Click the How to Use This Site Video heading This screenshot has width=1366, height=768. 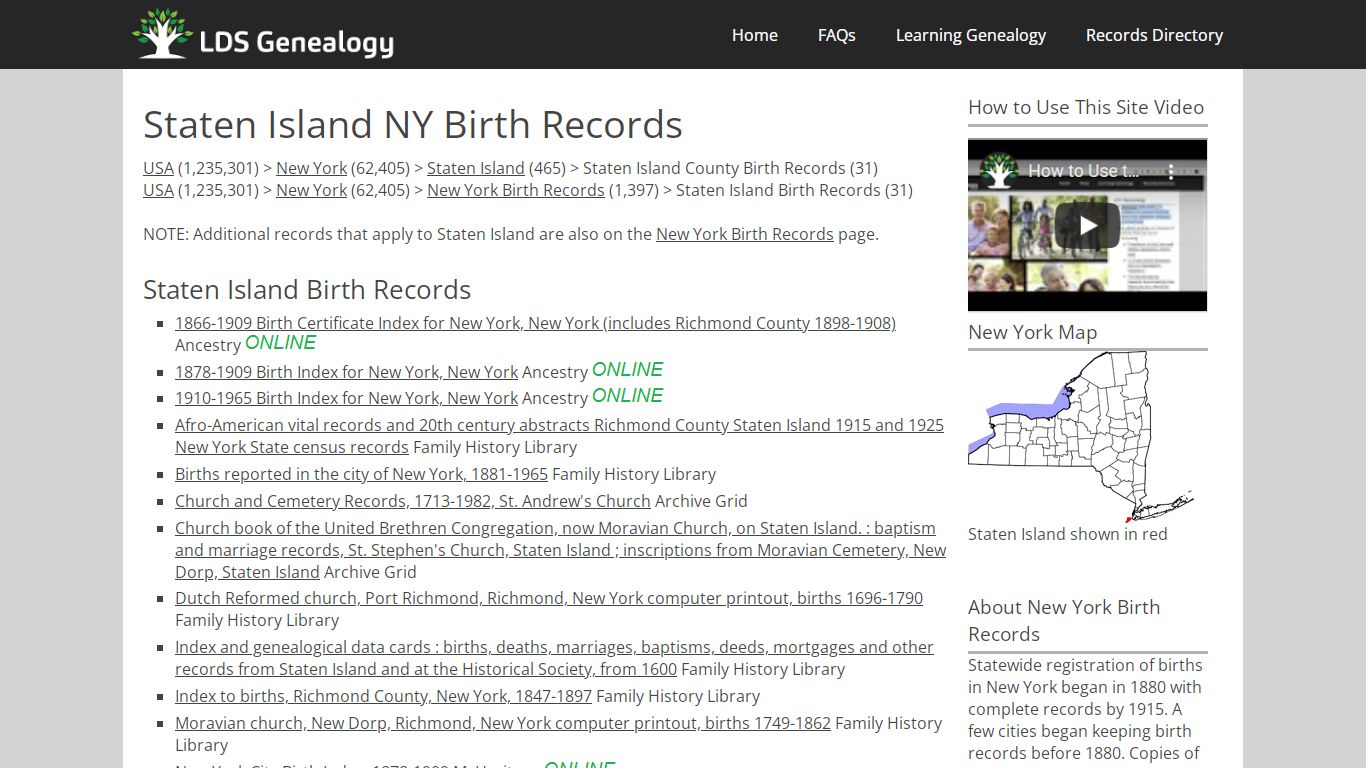[1086, 107]
